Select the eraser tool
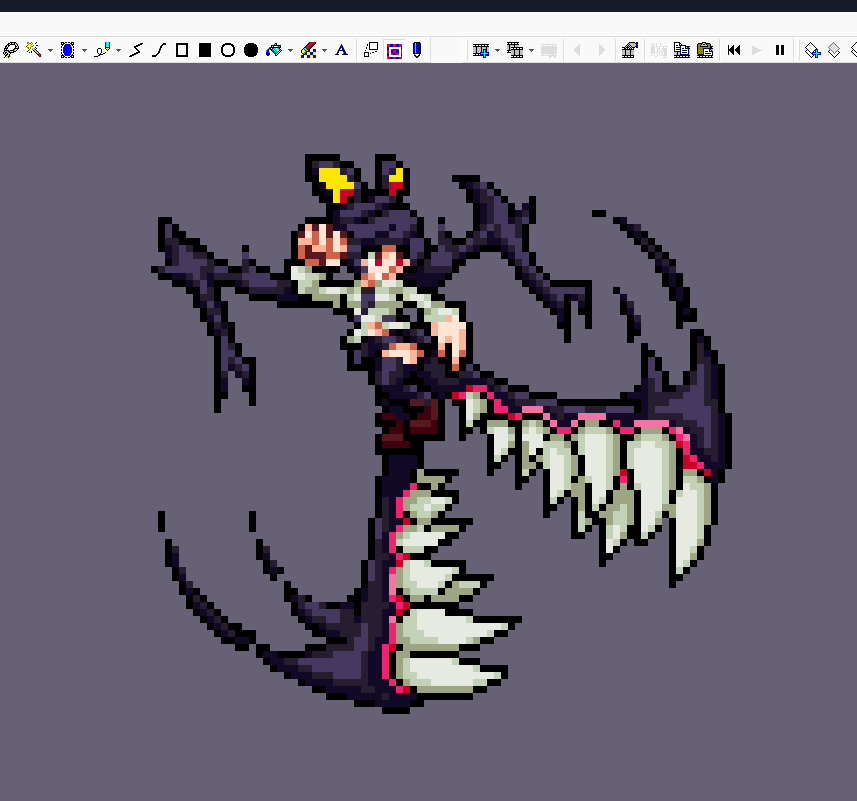The height and width of the screenshot is (801, 857). click(x=308, y=50)
